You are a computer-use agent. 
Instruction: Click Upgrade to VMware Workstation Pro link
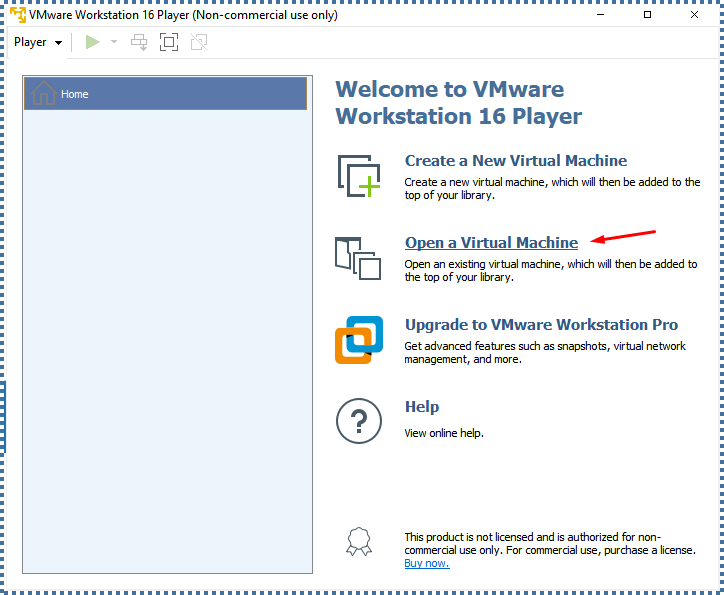[541, 325]
